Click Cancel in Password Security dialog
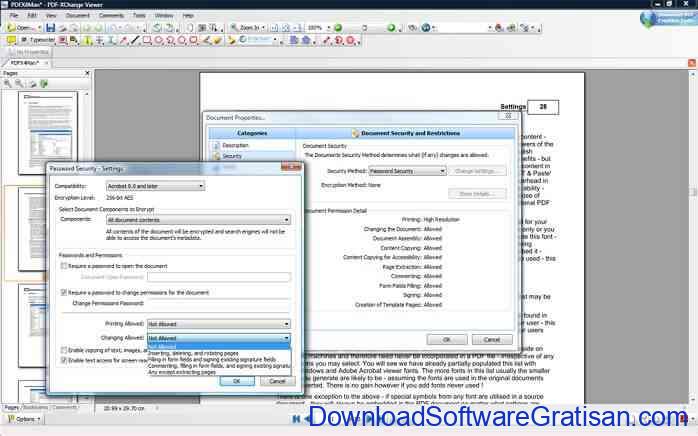 [277, 381]
